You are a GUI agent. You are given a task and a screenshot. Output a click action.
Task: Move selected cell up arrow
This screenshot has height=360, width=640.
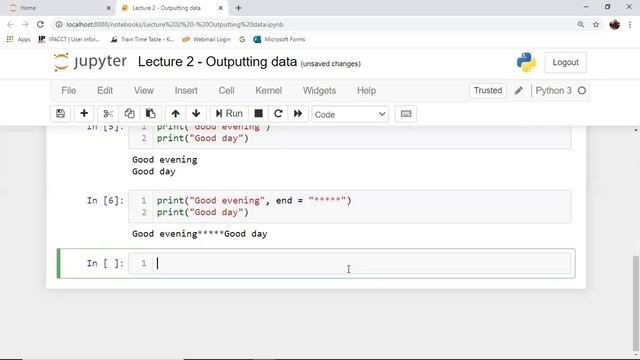pyautogui.click(x=176, y=114)
